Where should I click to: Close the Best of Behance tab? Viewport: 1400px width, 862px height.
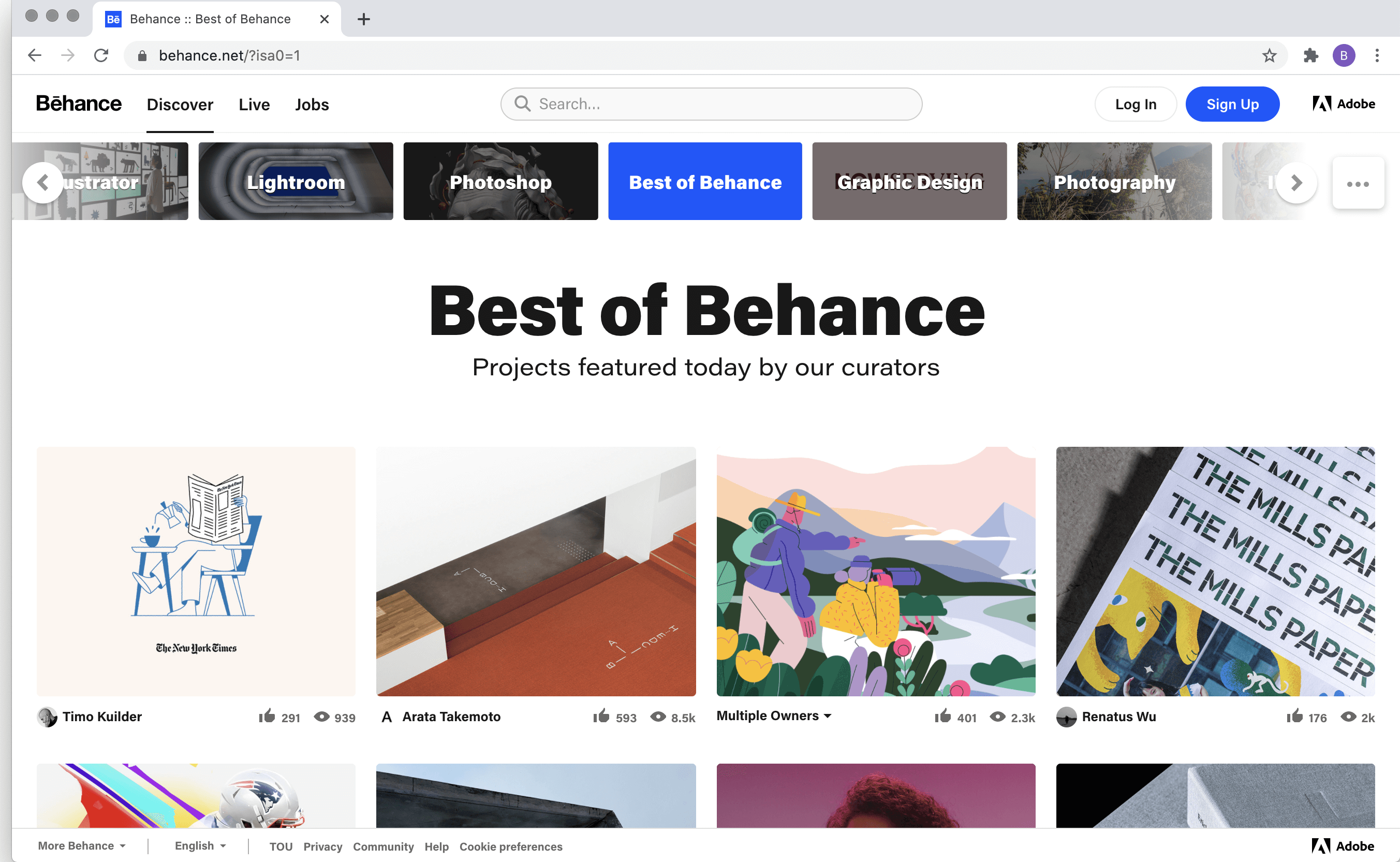click(x=324, y=19)
